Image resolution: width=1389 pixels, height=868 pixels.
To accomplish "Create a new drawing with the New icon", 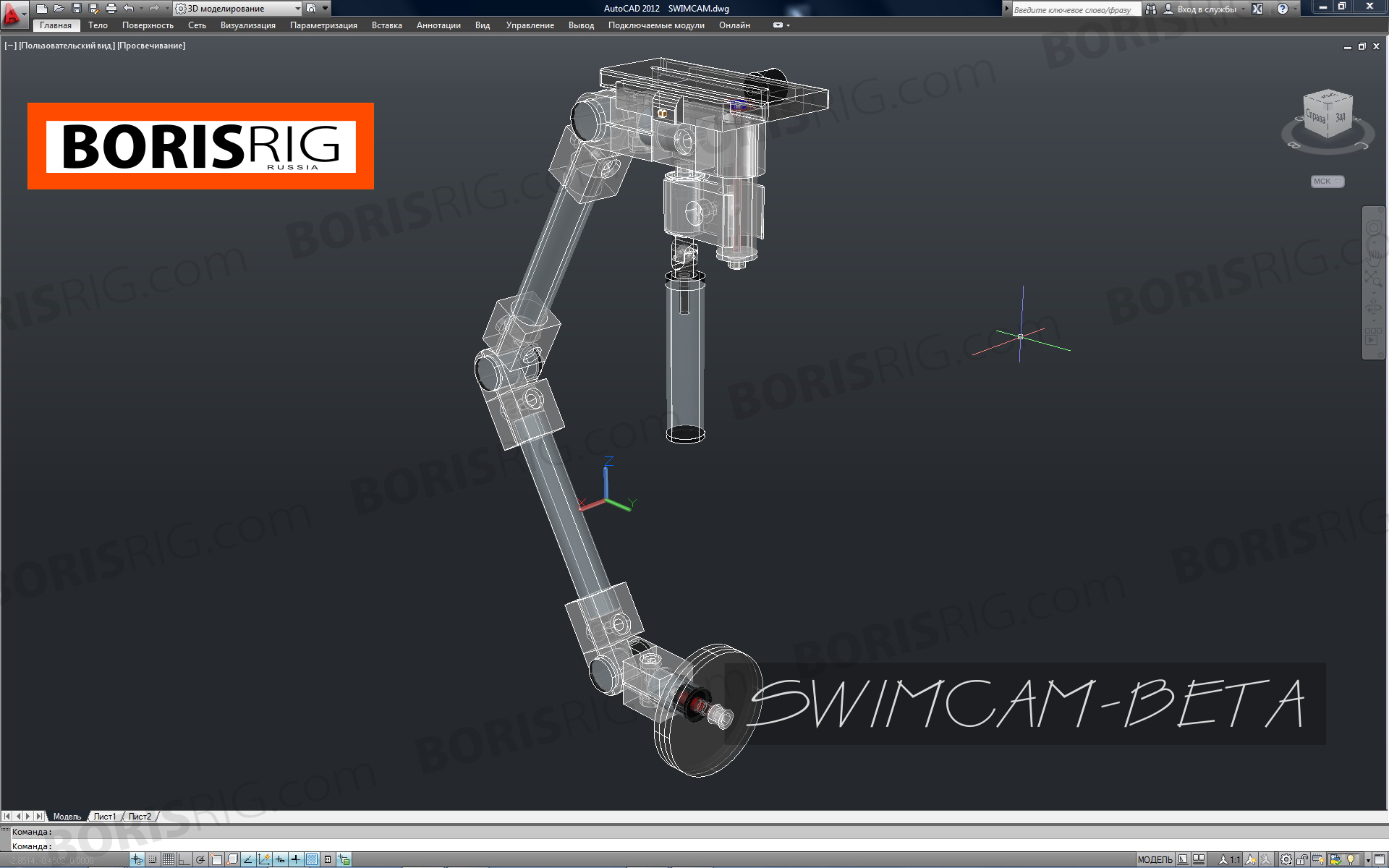I will pyautogui.click(x=42, y=9).
